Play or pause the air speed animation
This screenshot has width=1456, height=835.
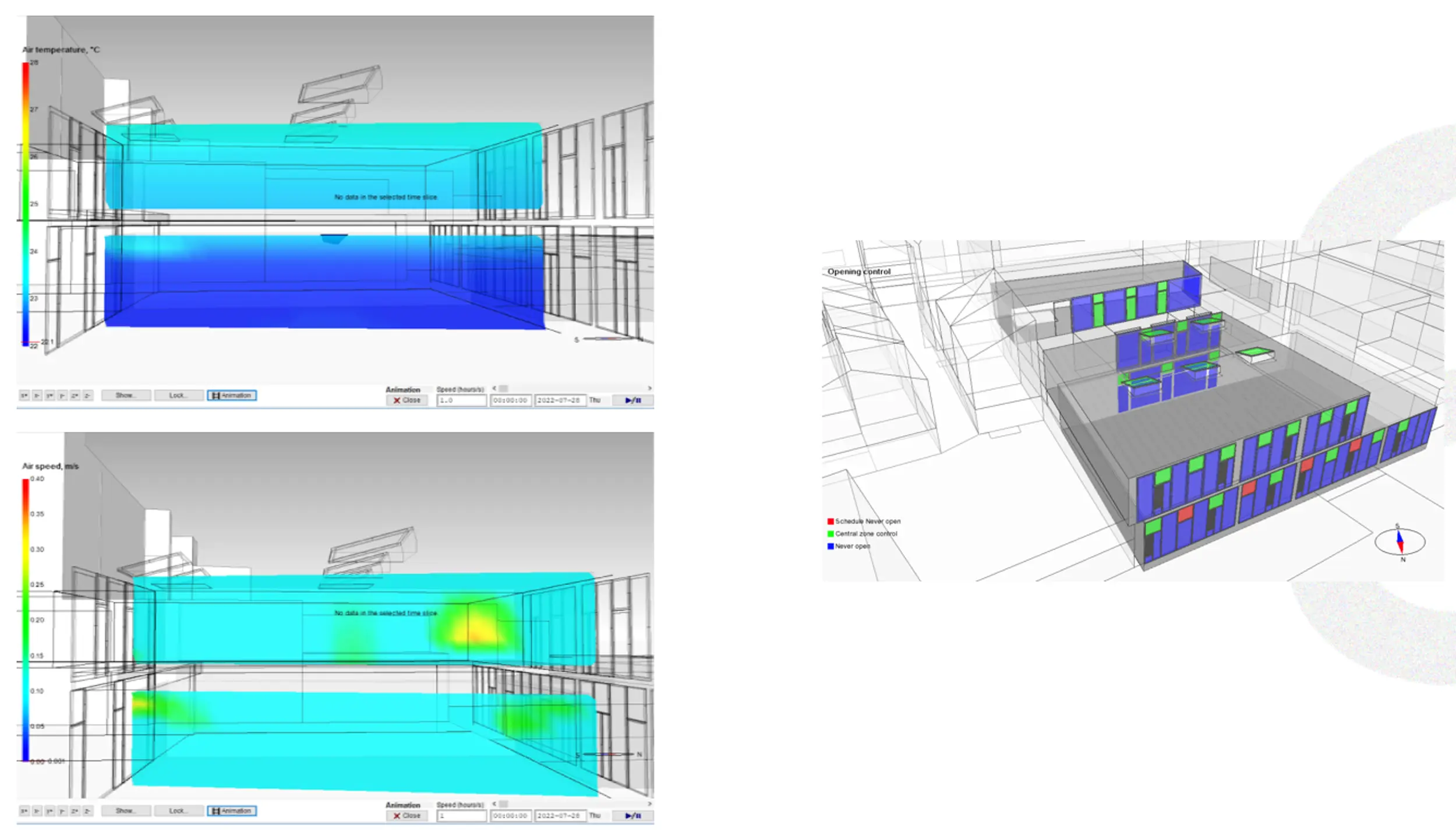(632, 816)
